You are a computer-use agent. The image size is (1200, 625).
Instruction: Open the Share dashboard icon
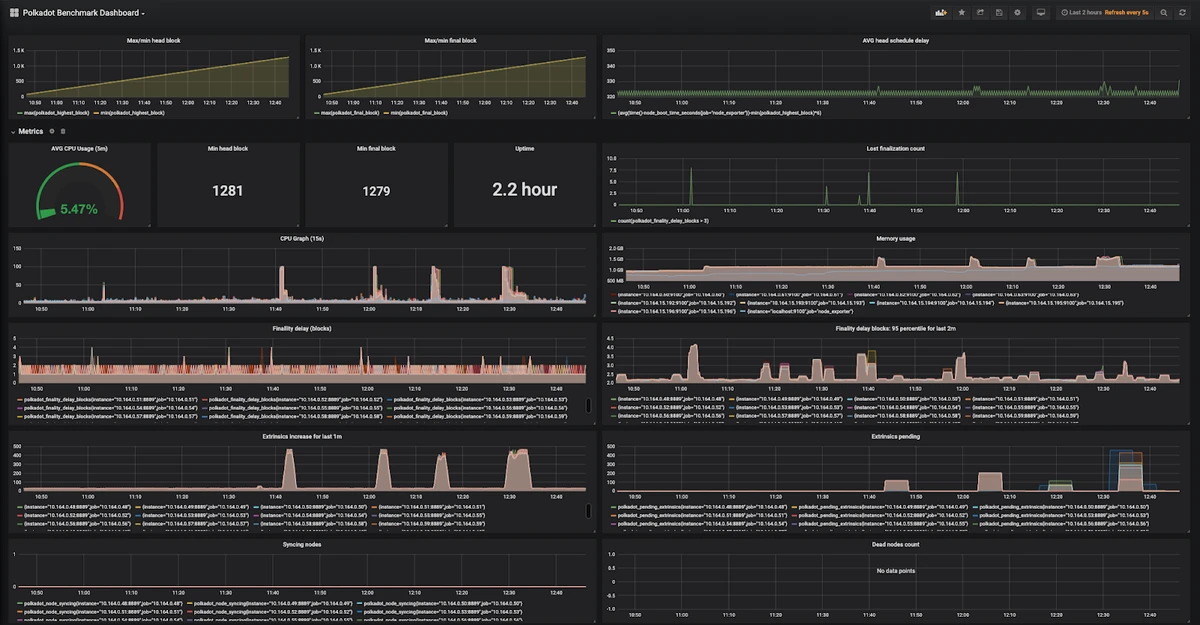[x=981, y=13]
